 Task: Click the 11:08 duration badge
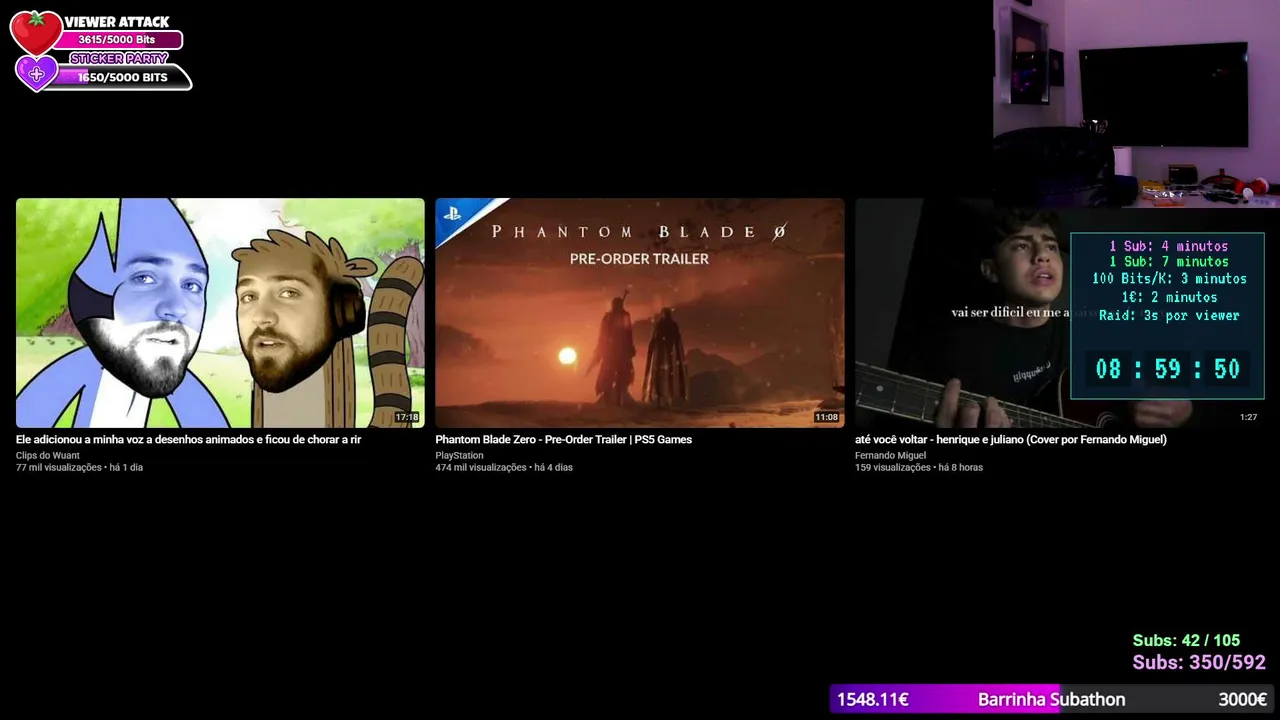click(826, 417)
